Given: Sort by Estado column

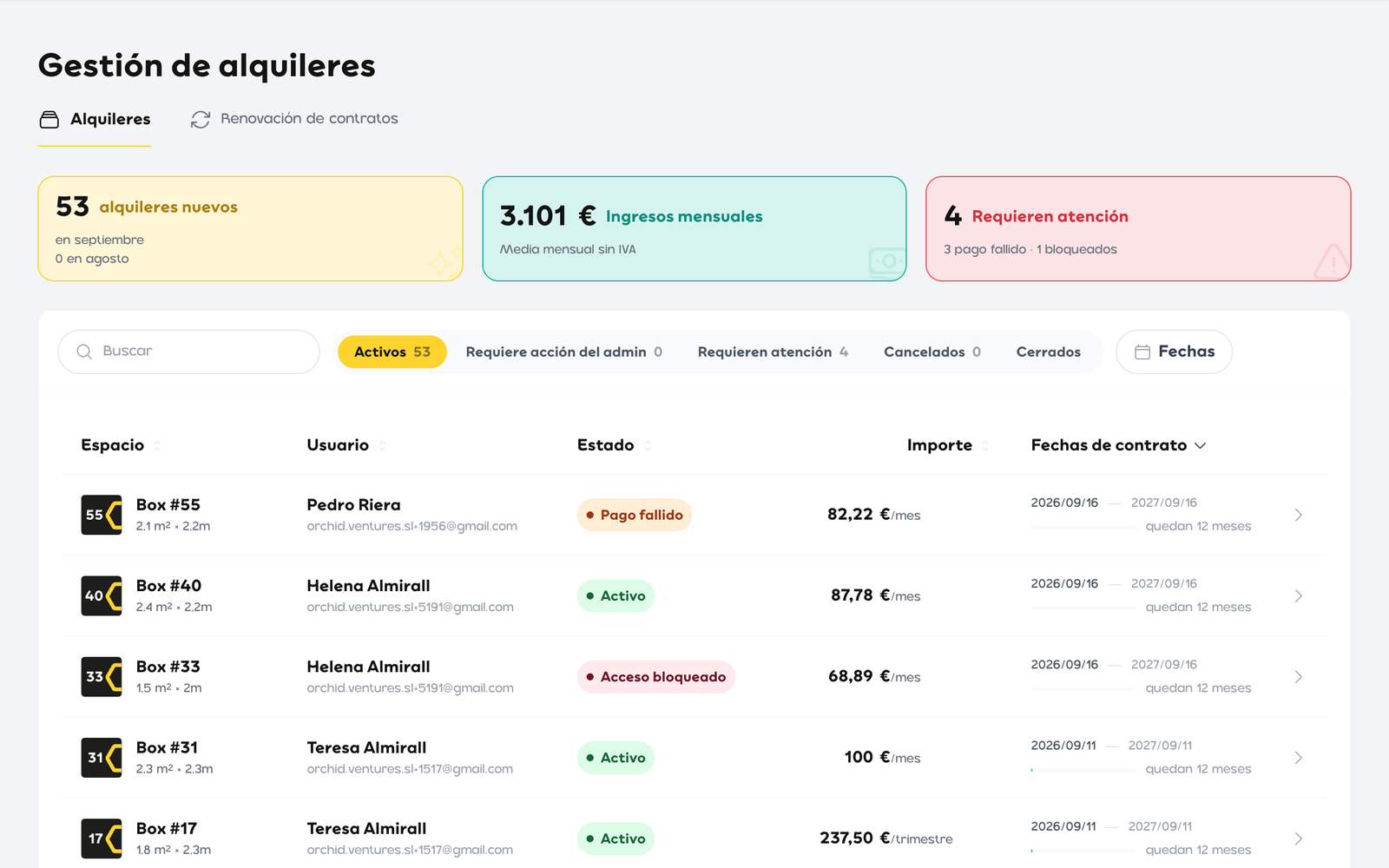Looking at the screenshot, I should pyautogui.click(x=615, y=445).
